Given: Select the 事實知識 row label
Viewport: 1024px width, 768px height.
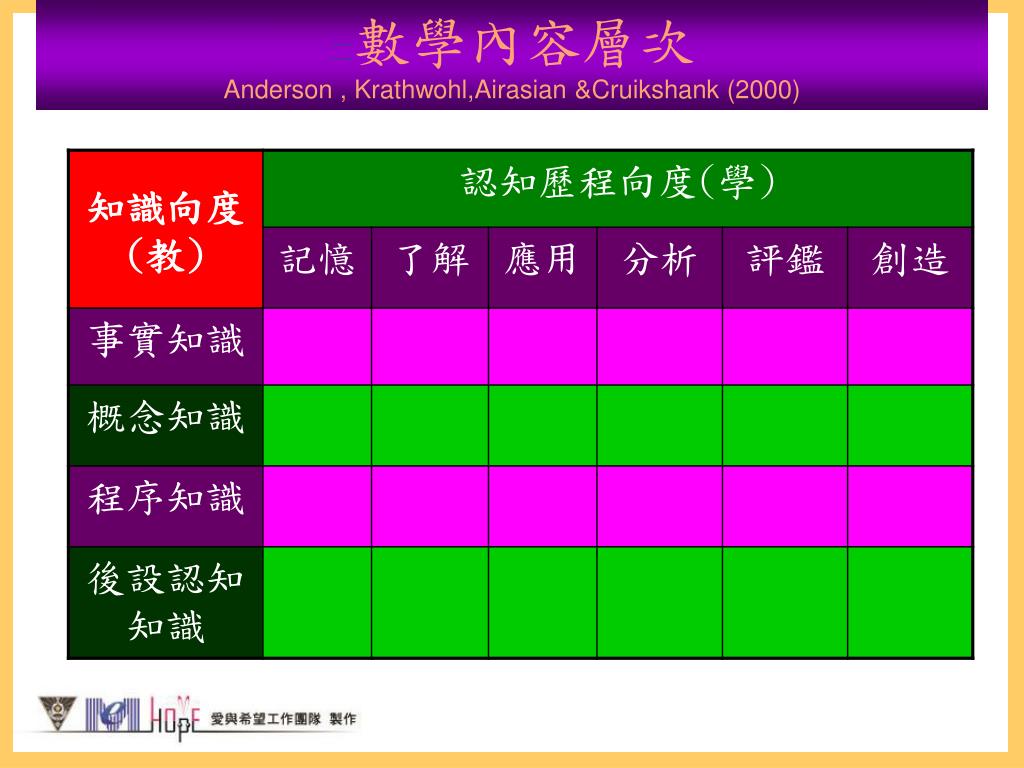Looking at the screenshot, I should pos(166,347).
